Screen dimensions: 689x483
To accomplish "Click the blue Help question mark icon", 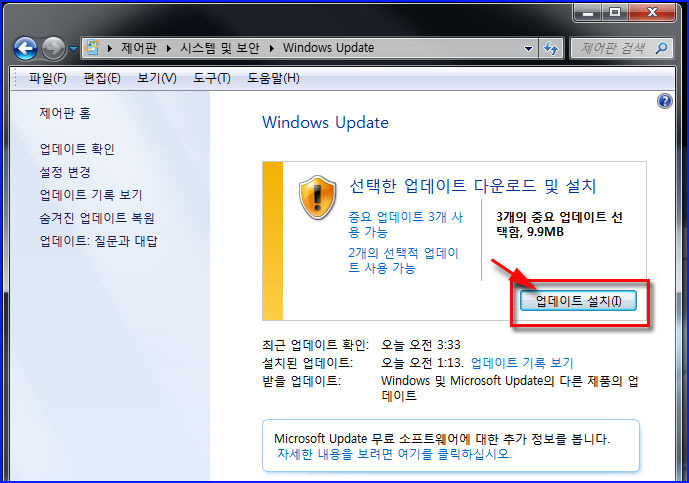I will [664, 102].
